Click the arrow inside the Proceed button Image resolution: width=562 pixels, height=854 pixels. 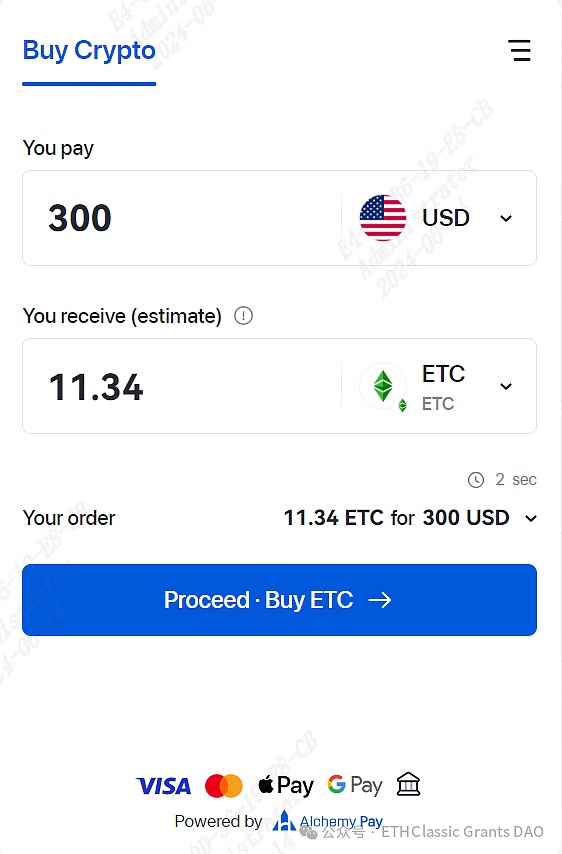380,600
